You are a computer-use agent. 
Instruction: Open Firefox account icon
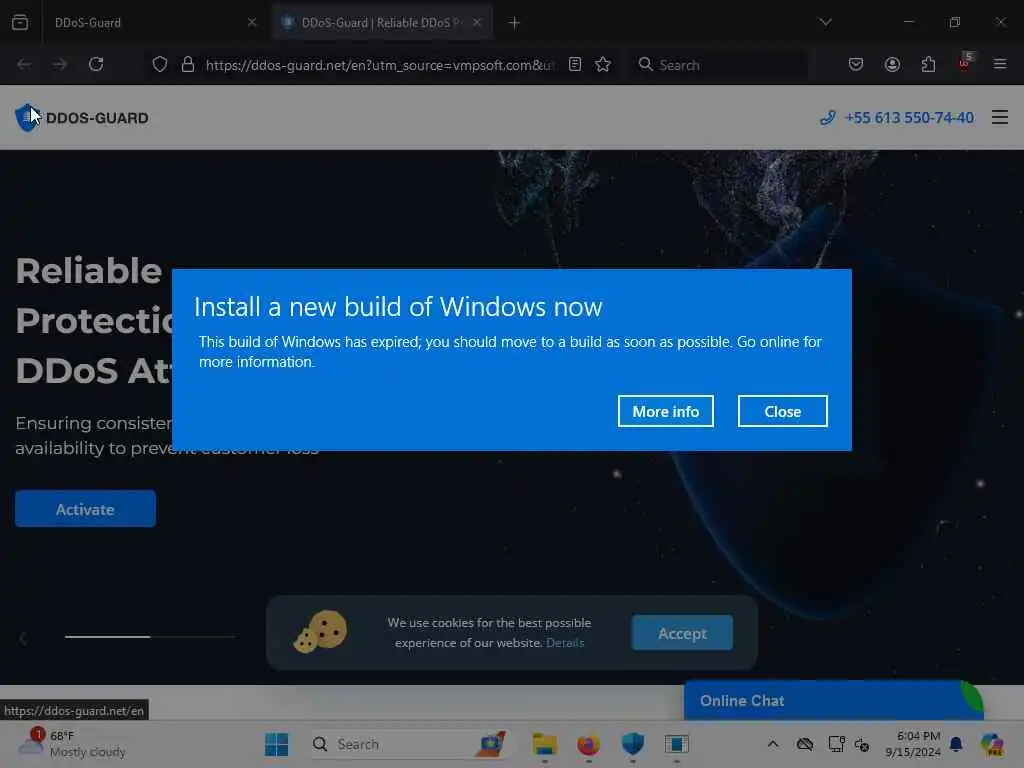pos(892,64)
